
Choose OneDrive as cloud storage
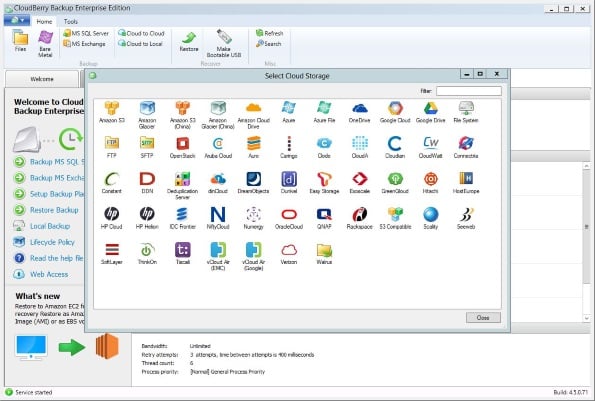coord(359,112)
